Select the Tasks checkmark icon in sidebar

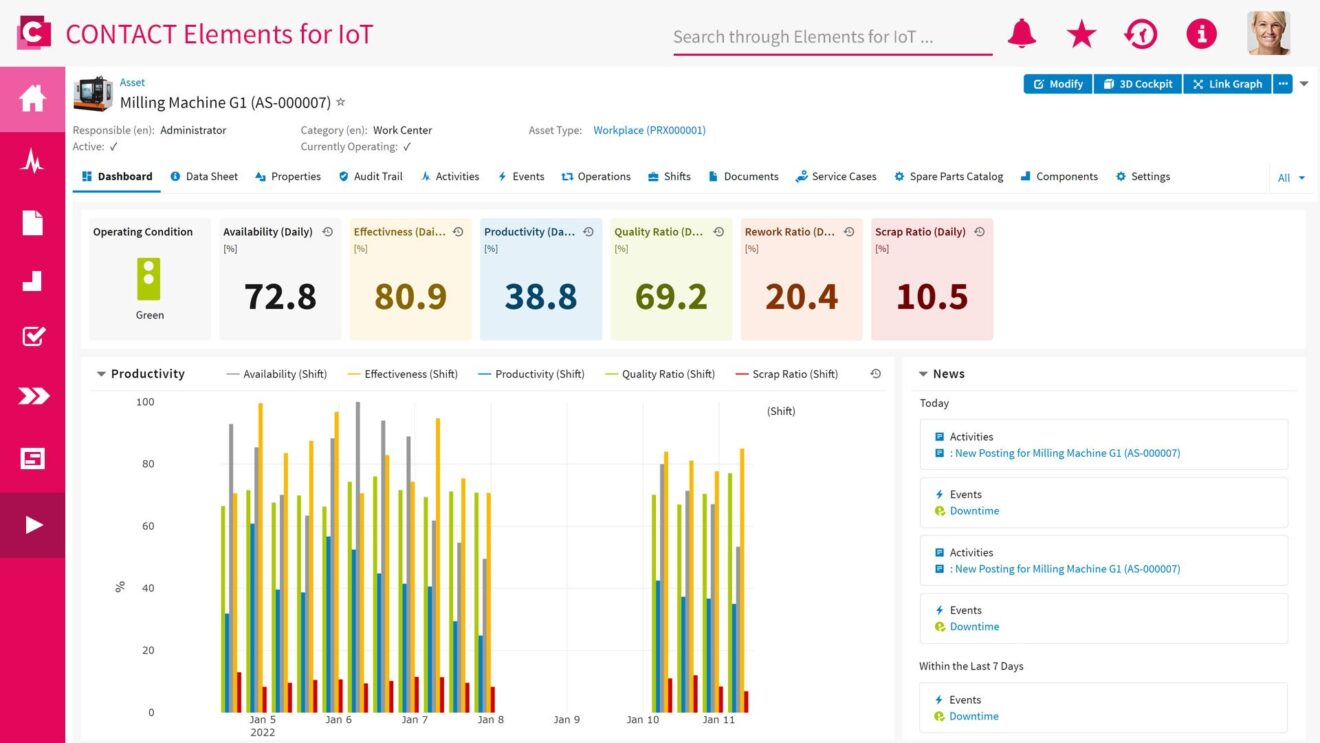click(32, 336)
